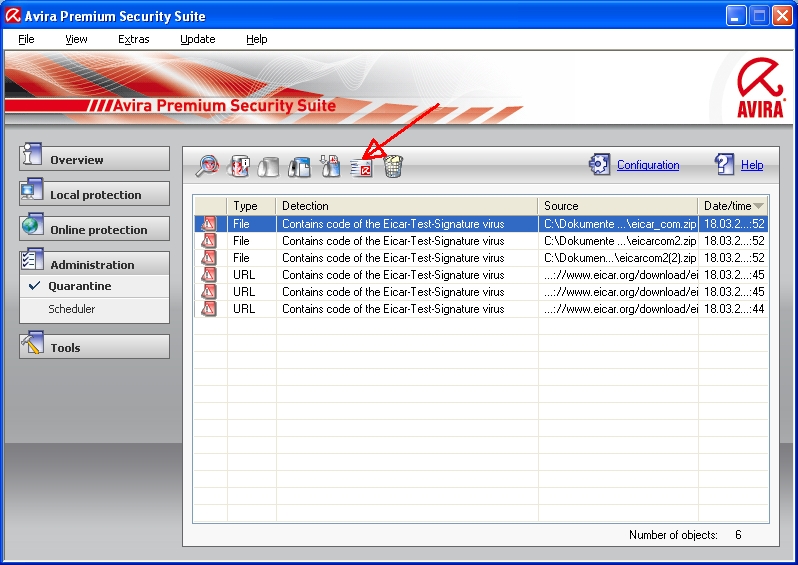Click warning icon in eicarcom2(2).zip row

tap(208, 258)
